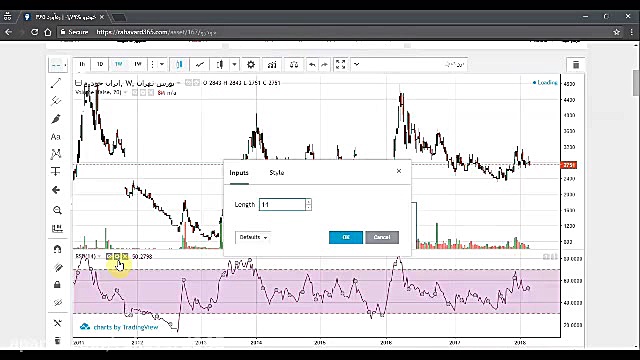Toggle fullscreen chart mode
The height and width of the screenshot is (360, 640).
pyautogui.click(x=340, y=64)
